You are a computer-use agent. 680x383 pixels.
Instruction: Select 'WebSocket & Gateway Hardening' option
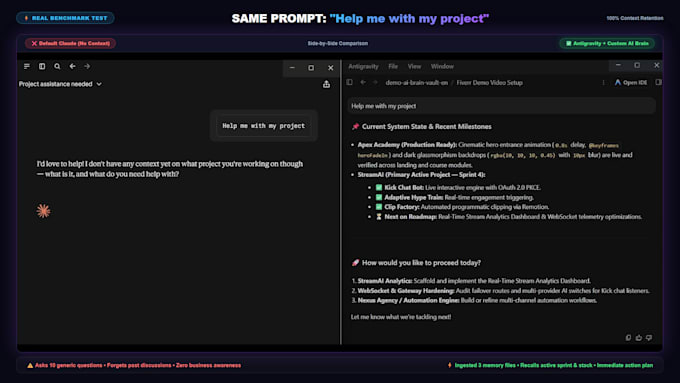pos(500,291)
